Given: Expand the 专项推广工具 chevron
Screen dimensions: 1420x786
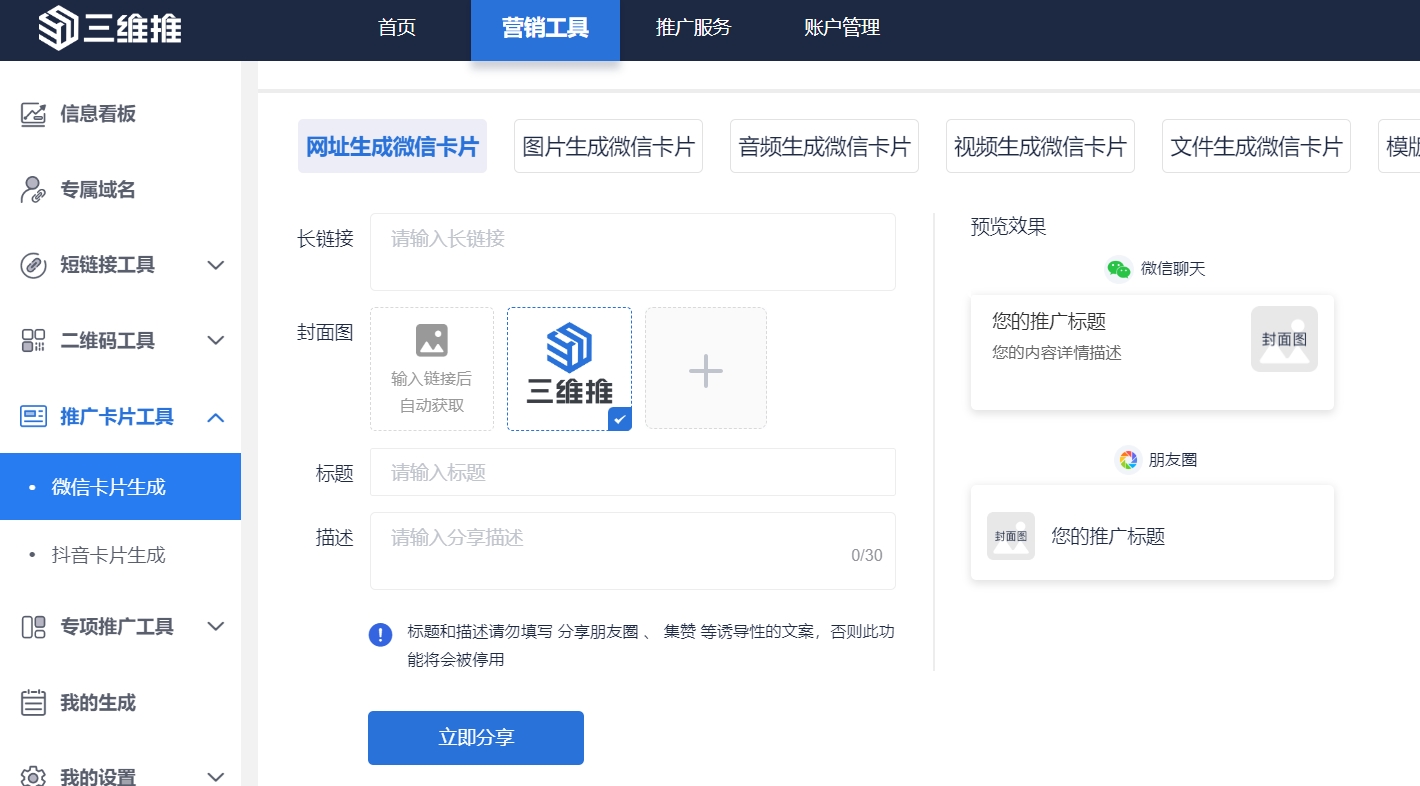Looking at the screenshot, I should tap(215, 627).
